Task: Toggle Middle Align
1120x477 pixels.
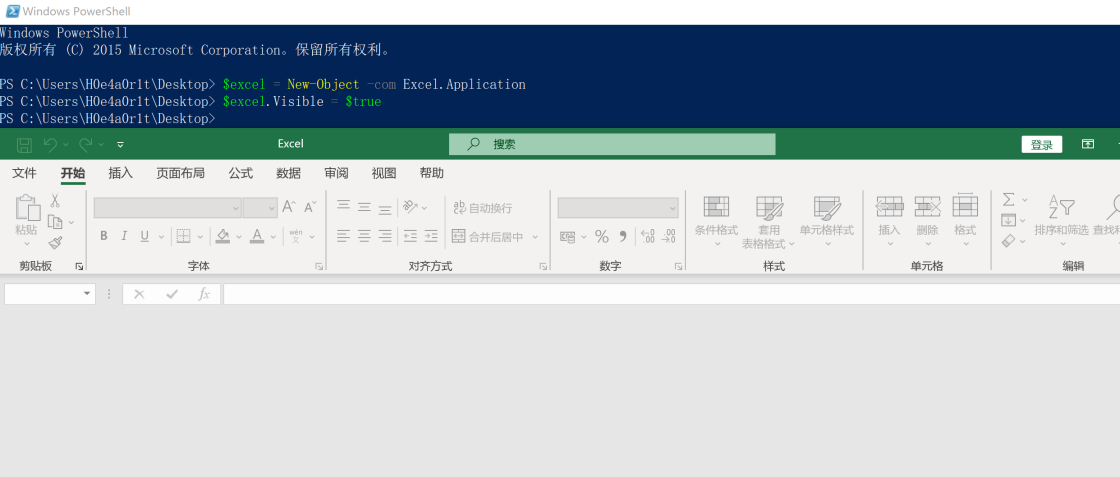Action: click(364, 207)
